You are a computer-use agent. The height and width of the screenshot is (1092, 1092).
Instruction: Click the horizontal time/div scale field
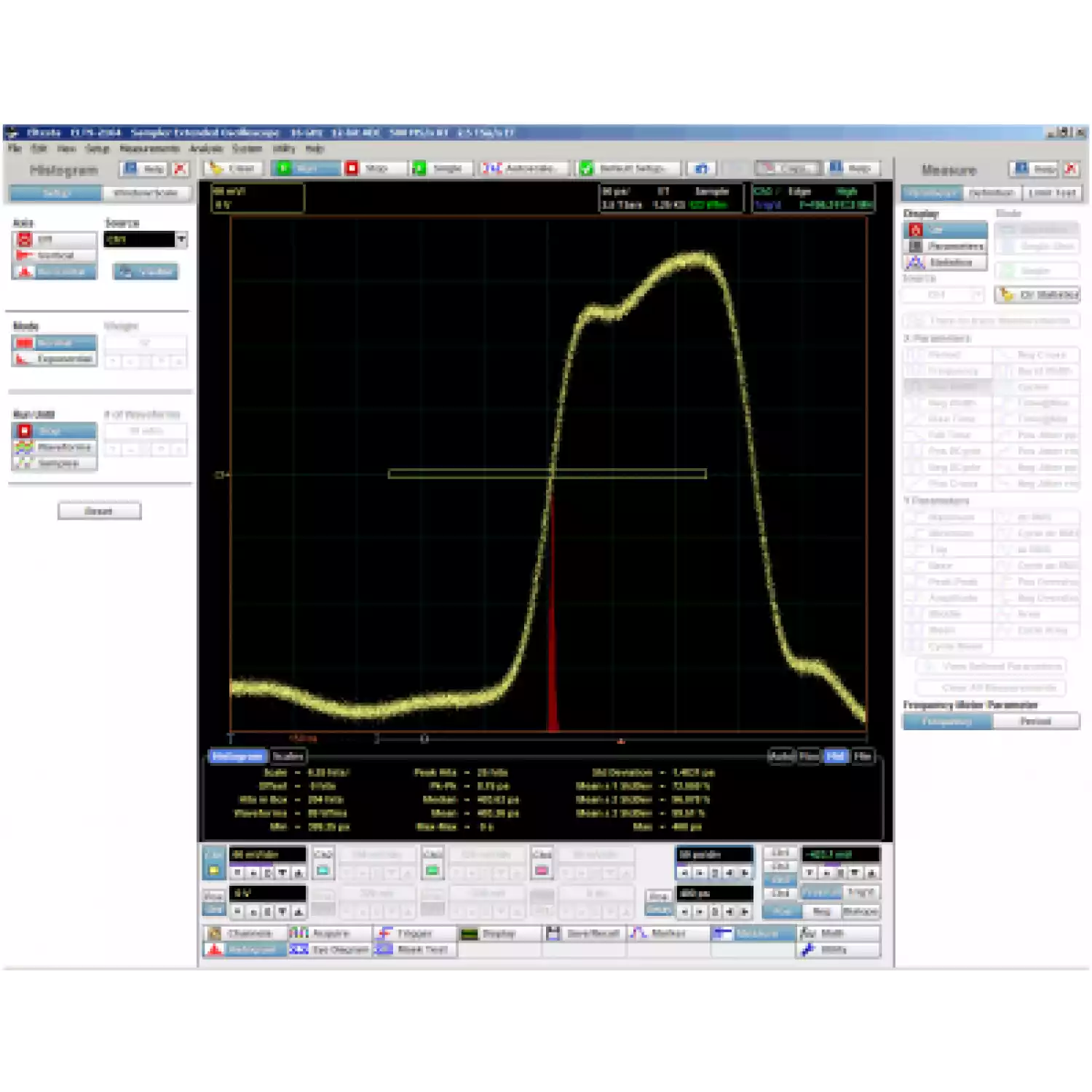click(x=713, y=855)
